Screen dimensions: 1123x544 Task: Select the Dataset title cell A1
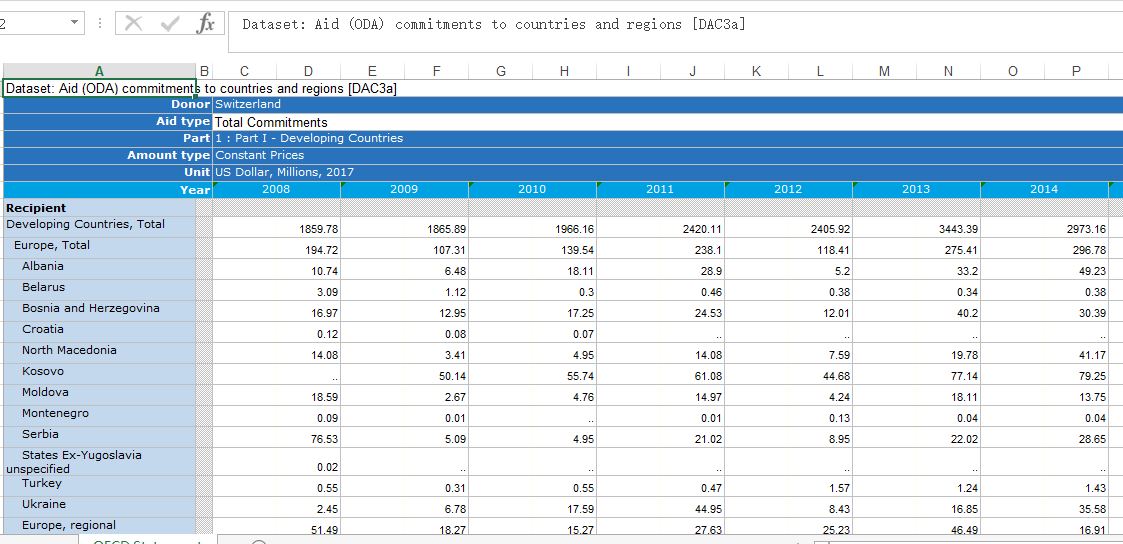coord(100,88)
